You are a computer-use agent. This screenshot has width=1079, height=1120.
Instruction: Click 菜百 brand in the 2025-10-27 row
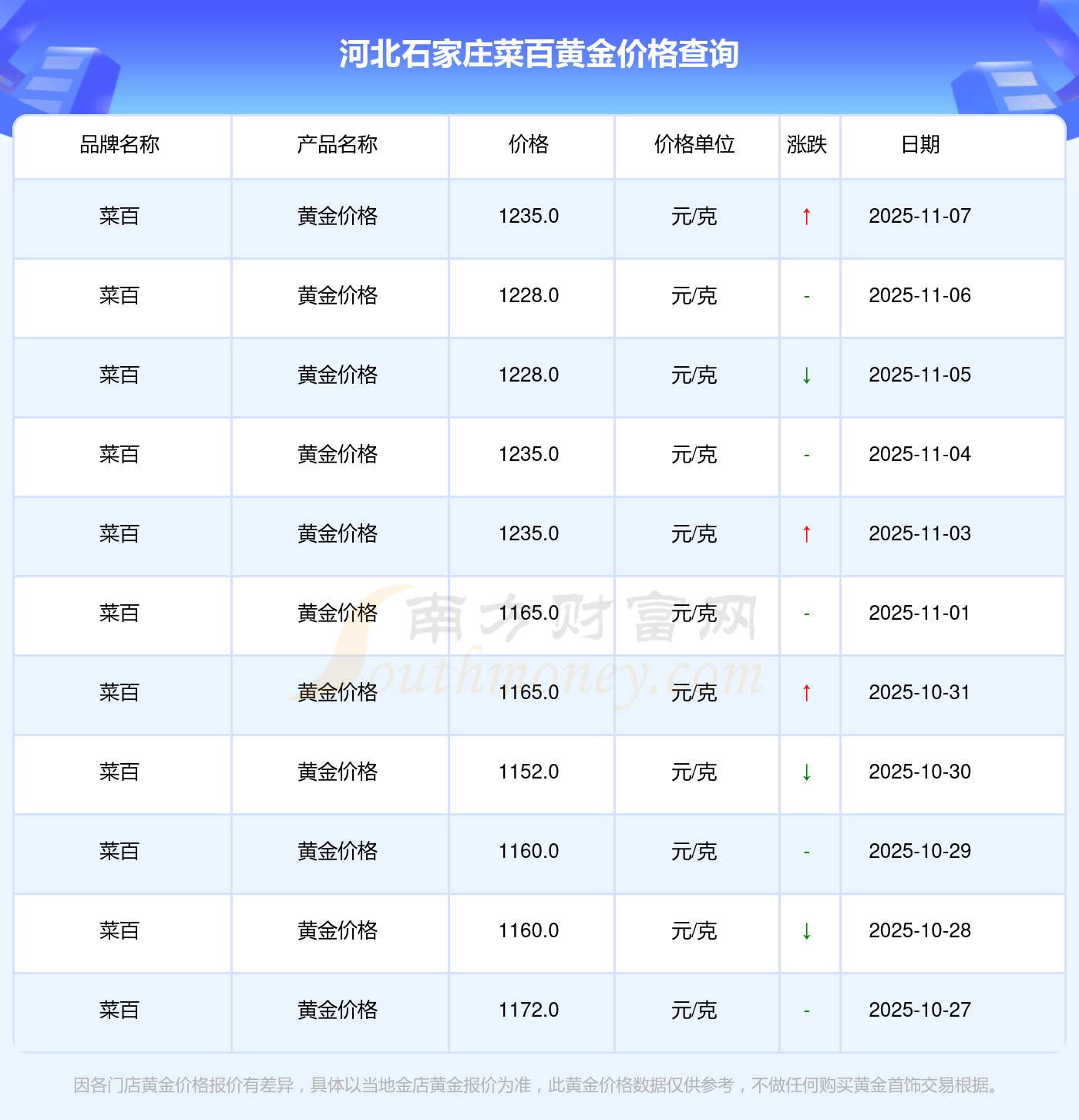pyautogui.click(x=119, y=1011)
